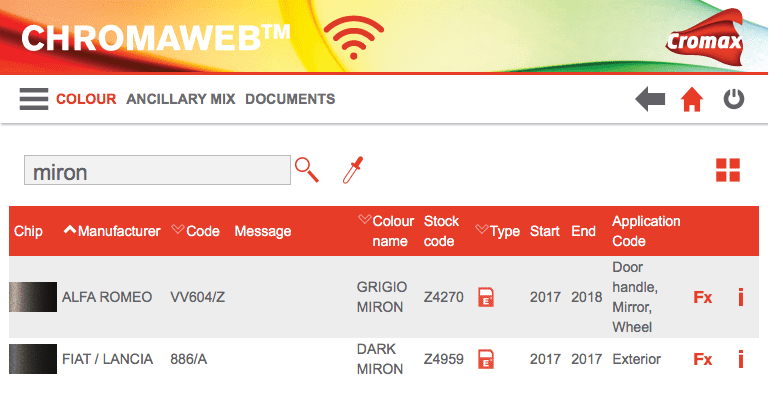Screen dimensions: 783x393
Task: Open the ANCILLARY MIX tab
Action: [x=180, y=99]
